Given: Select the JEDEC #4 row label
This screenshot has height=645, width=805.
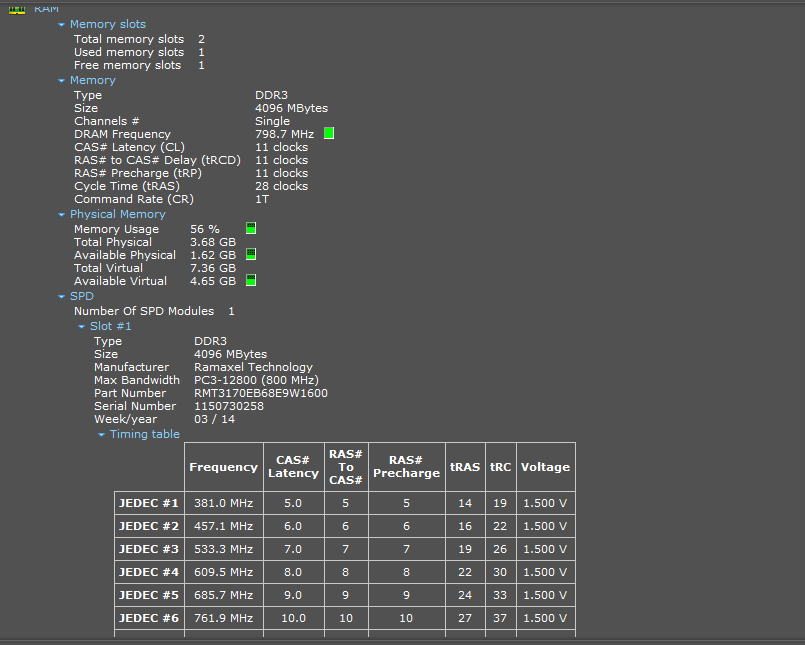Looking at the screenshot, I should 149,572.
